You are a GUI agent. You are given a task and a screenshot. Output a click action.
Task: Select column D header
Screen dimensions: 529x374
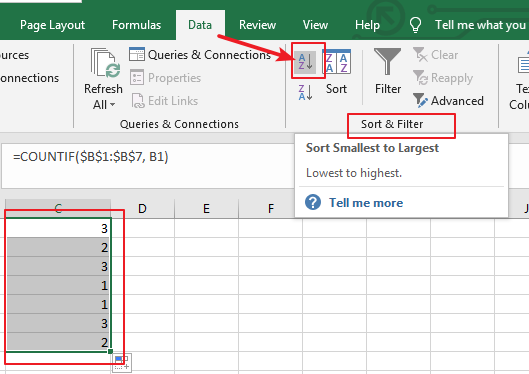[142, 208]
